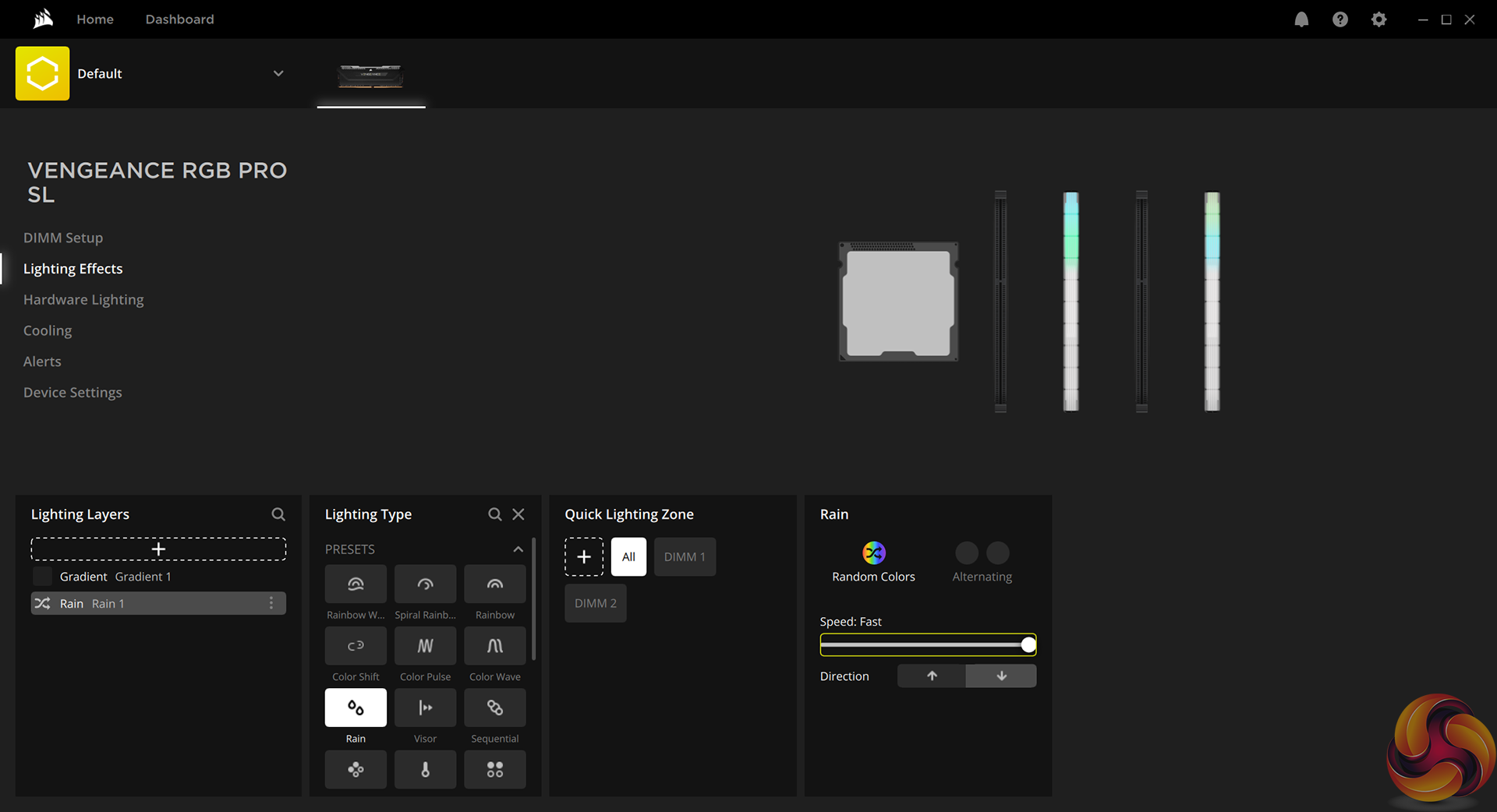This screenshot has height=812, width=1497.
Task: Select the Sequential lighting type
Action: pos(494,708)
